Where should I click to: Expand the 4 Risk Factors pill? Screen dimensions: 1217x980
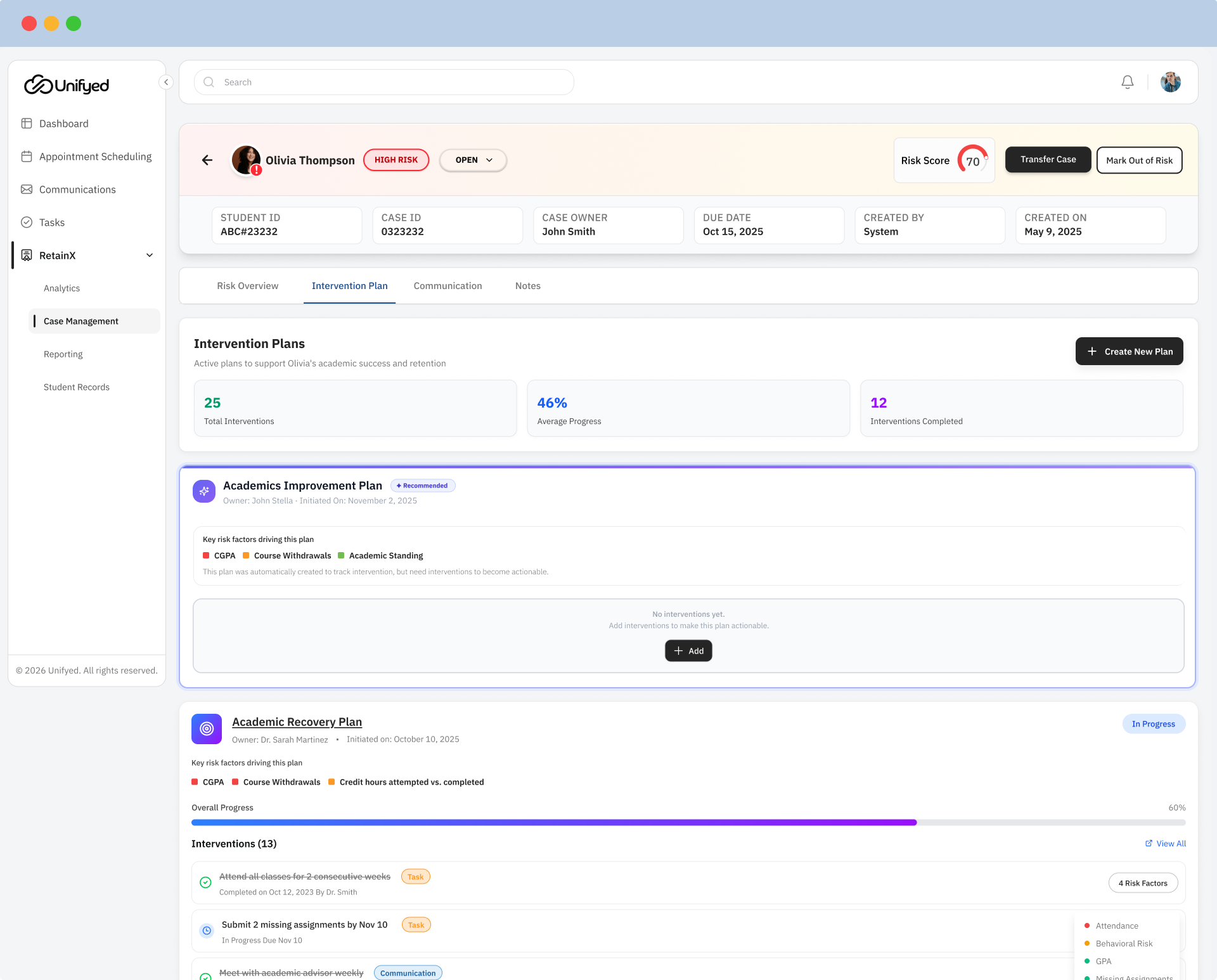click(1143, 883)
